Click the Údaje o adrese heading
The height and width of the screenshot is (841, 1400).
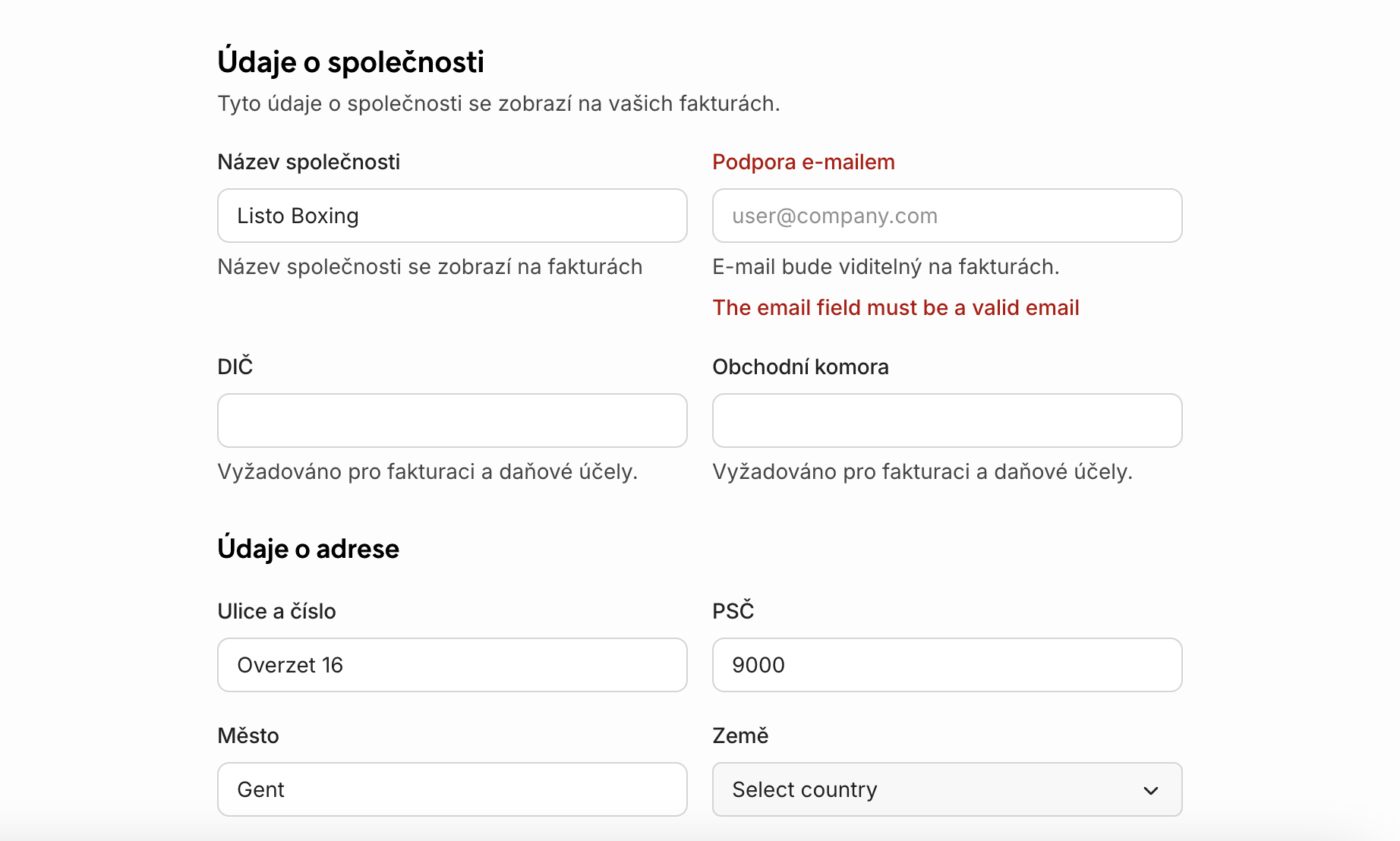308,549
